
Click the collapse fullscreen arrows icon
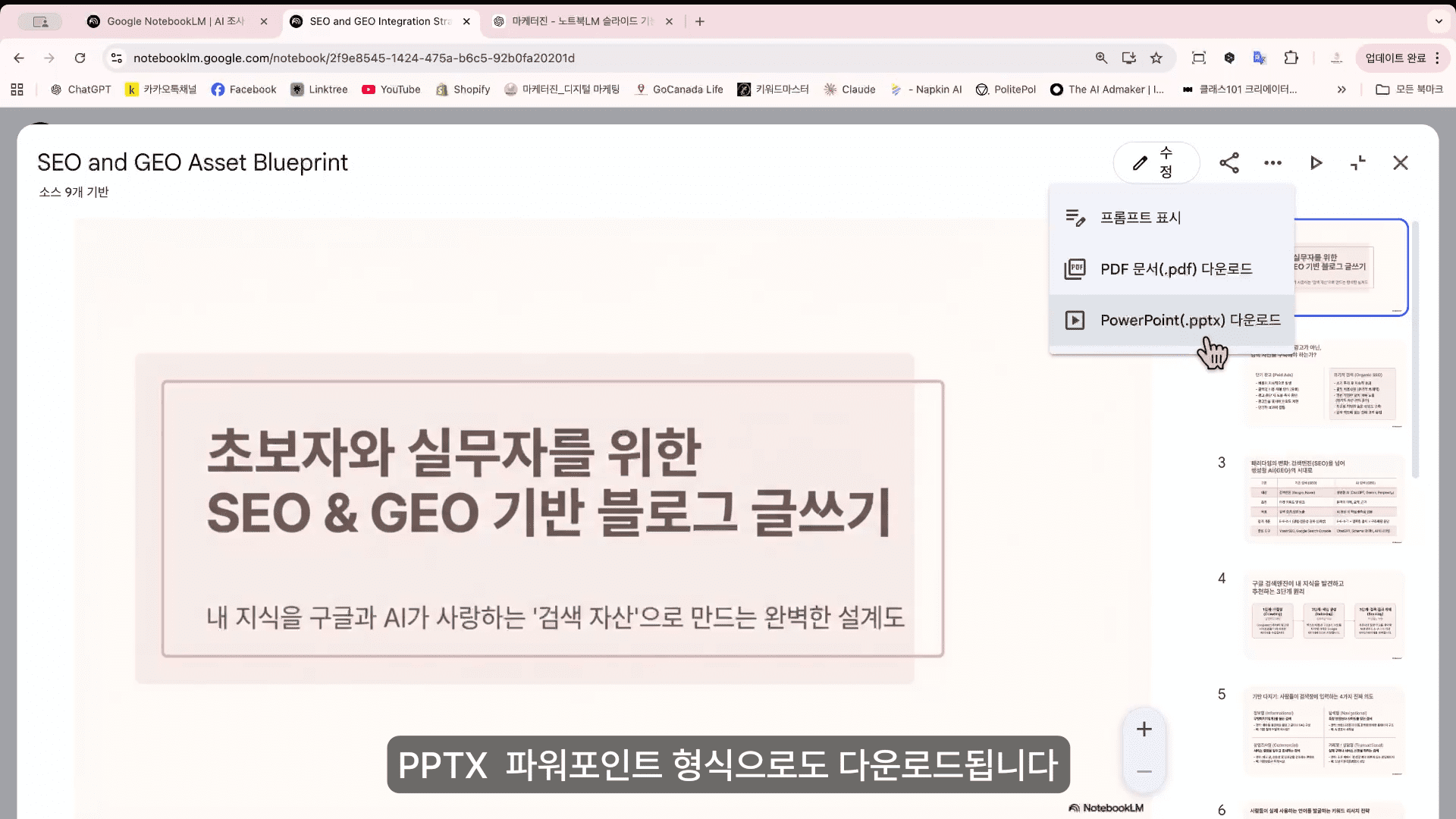1358,163
